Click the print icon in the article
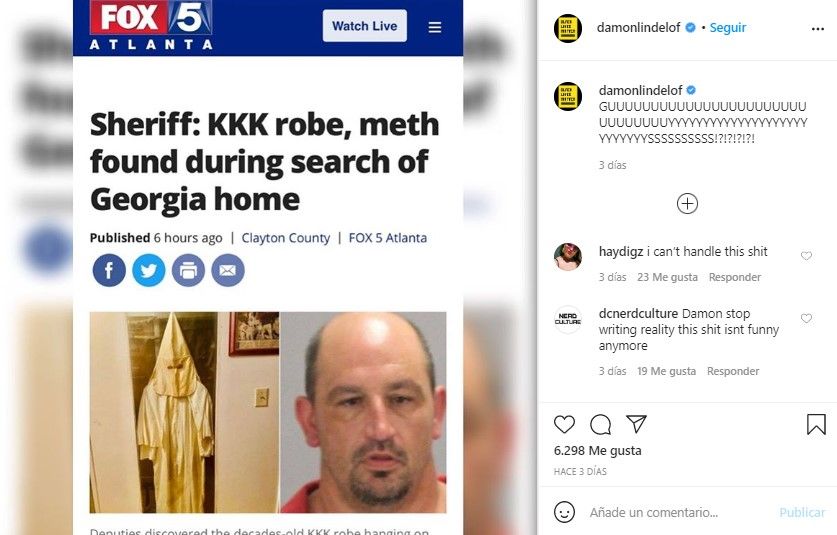 188,270
